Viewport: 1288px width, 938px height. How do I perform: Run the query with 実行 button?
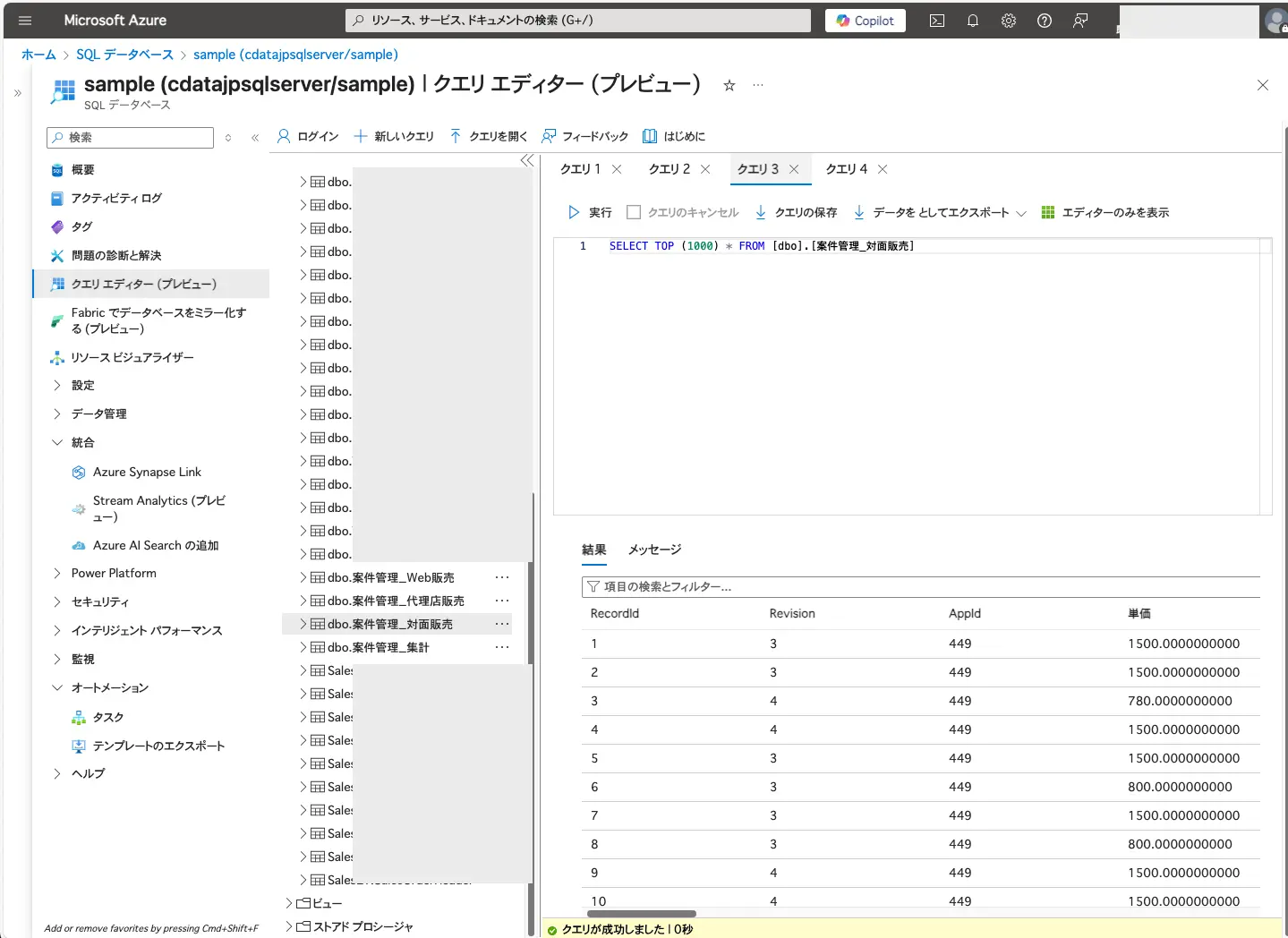tap(590, 212)
